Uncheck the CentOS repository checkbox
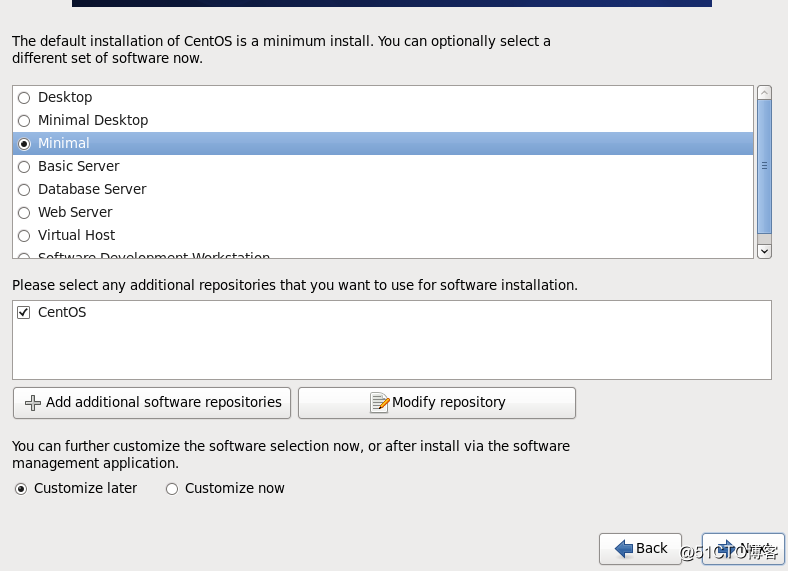The width and height of the screenshot is (788, 571). point(24,313)
